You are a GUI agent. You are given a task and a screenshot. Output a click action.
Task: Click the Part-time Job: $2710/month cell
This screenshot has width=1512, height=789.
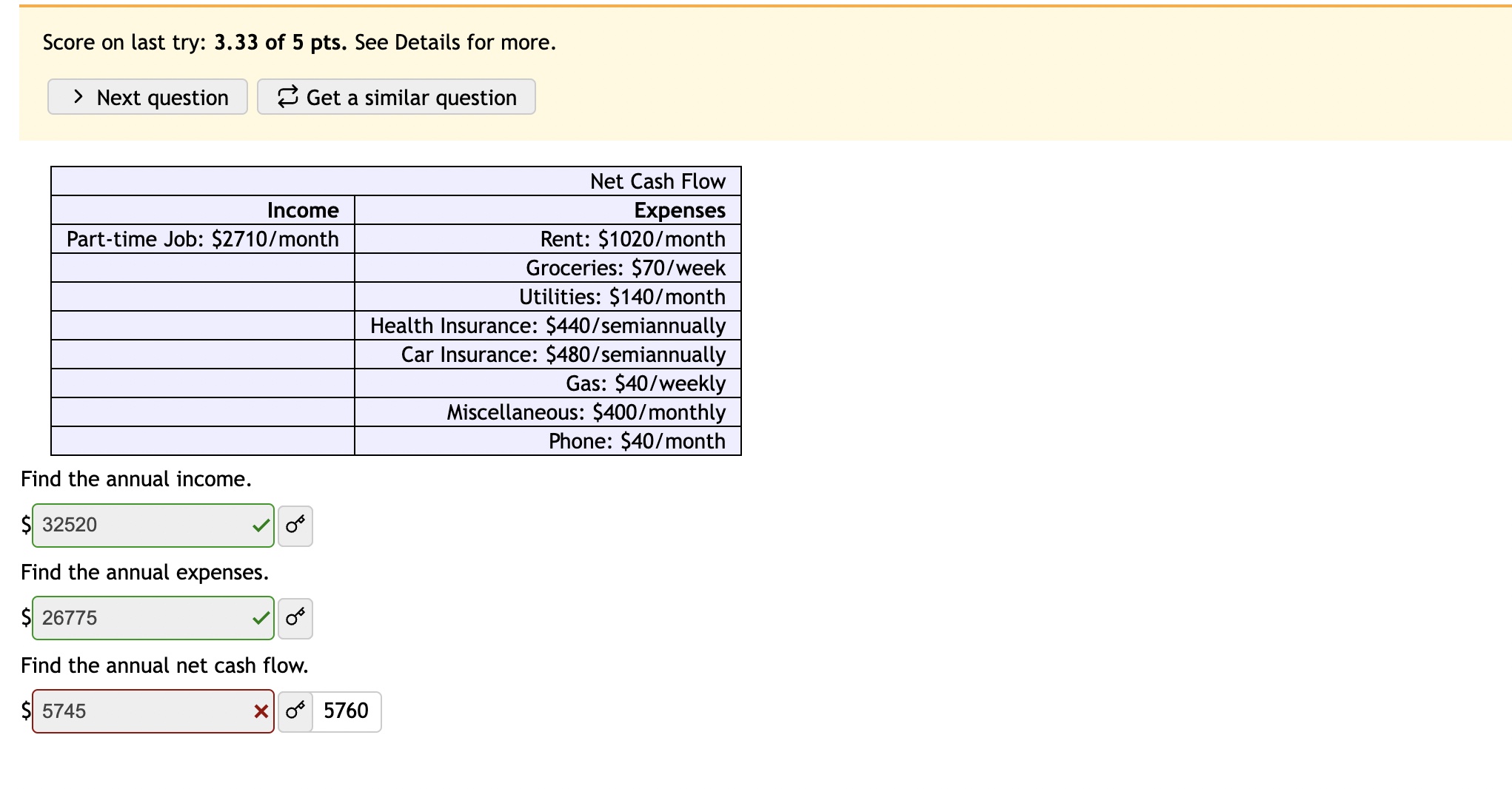click(x=203, y=239)
